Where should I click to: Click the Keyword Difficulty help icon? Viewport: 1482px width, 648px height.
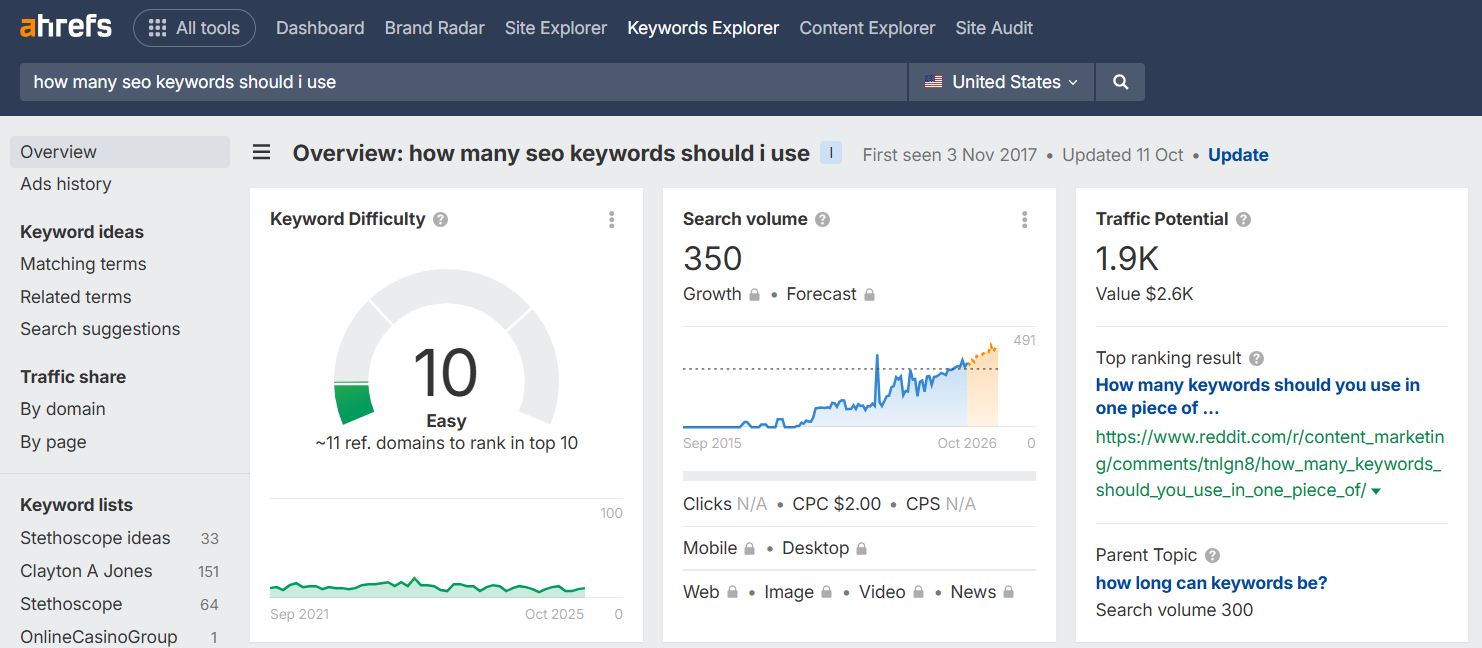[440, 218]
